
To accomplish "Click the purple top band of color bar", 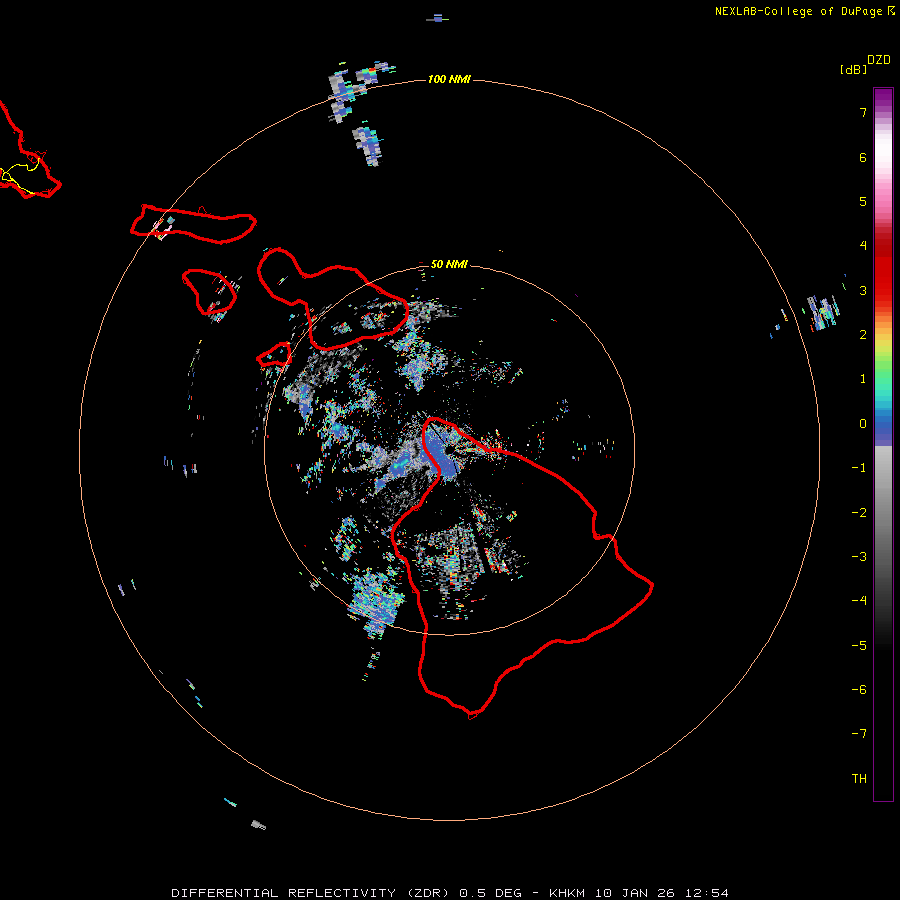I will click(x=883, y=99).
